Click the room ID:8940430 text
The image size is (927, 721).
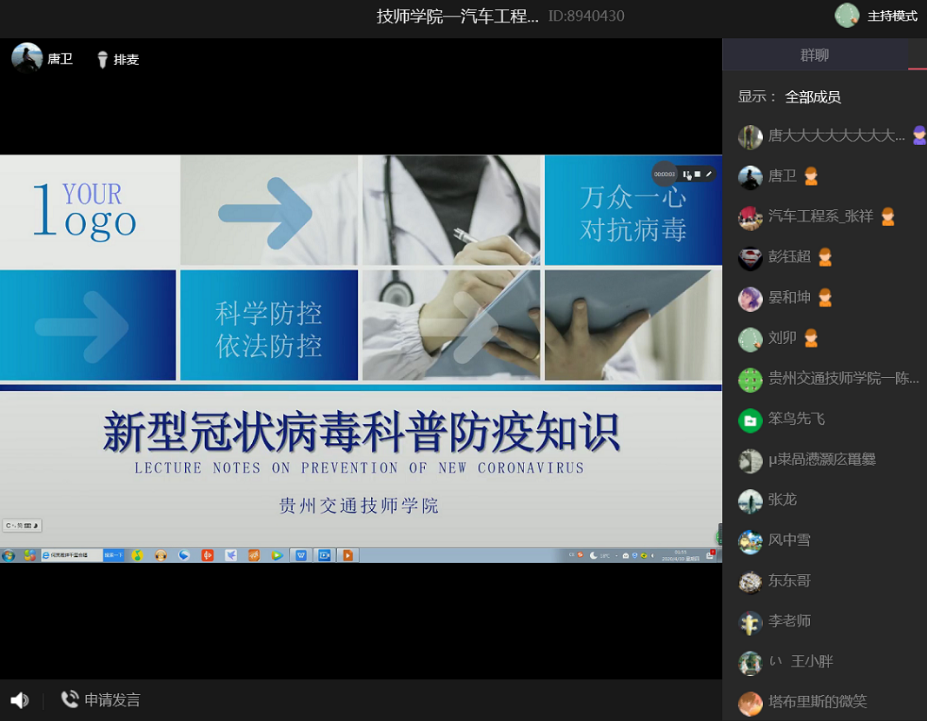click(x=586, y=16)
